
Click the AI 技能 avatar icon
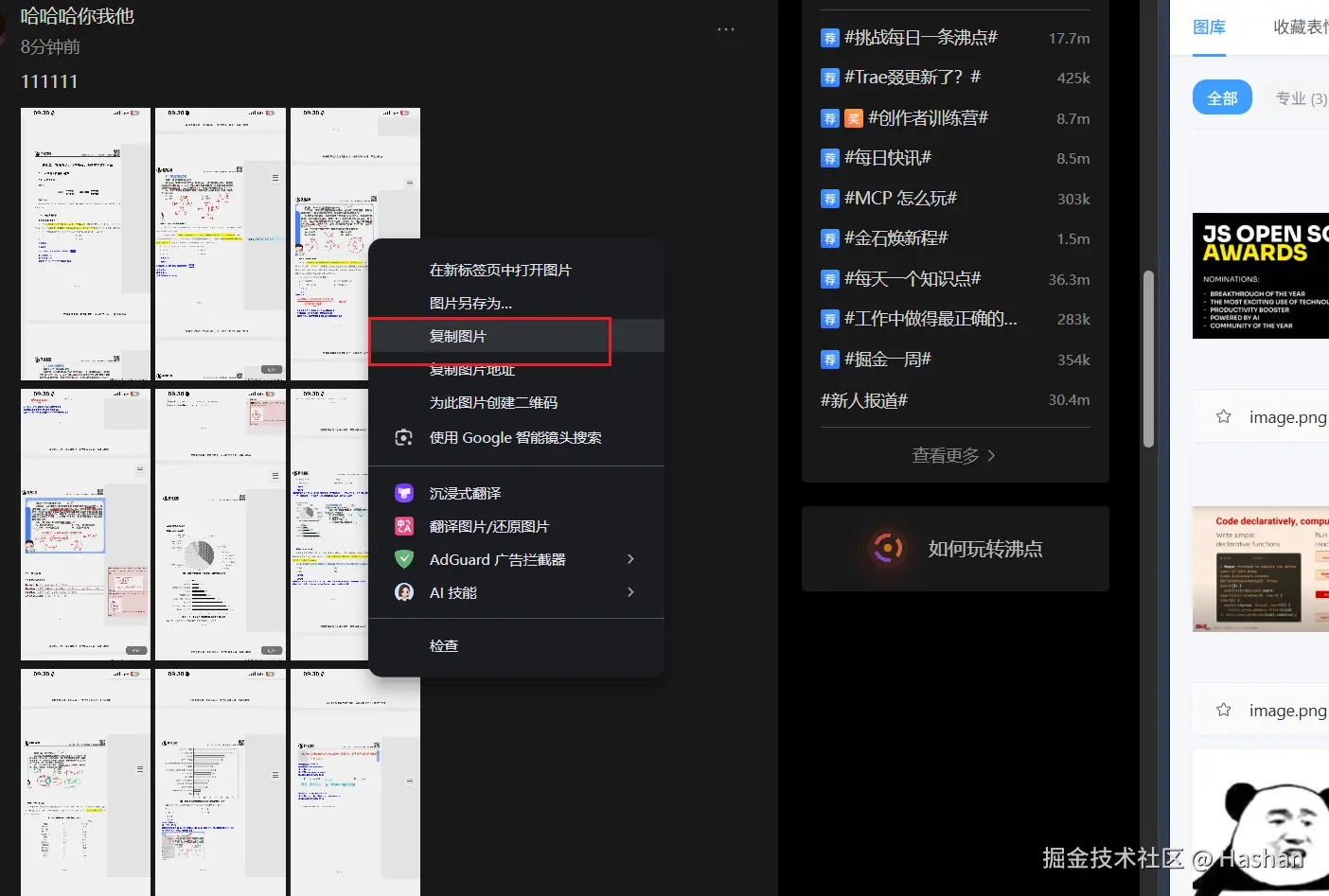click(403, 592)
